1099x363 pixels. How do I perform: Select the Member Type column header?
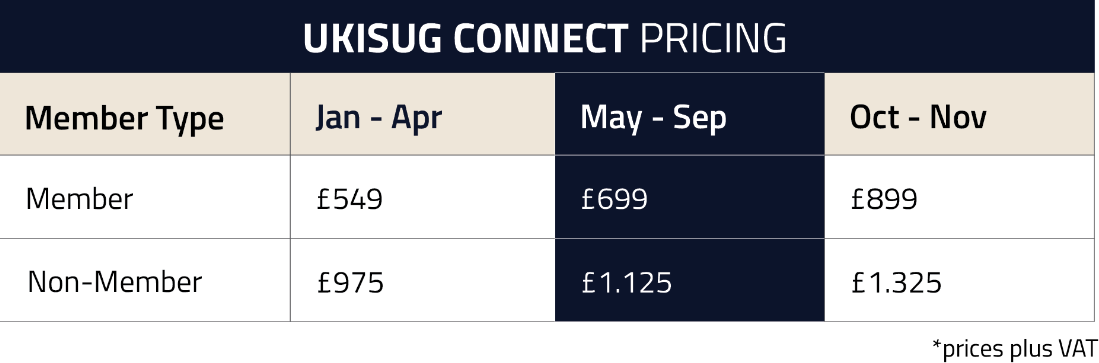(124, 118)
